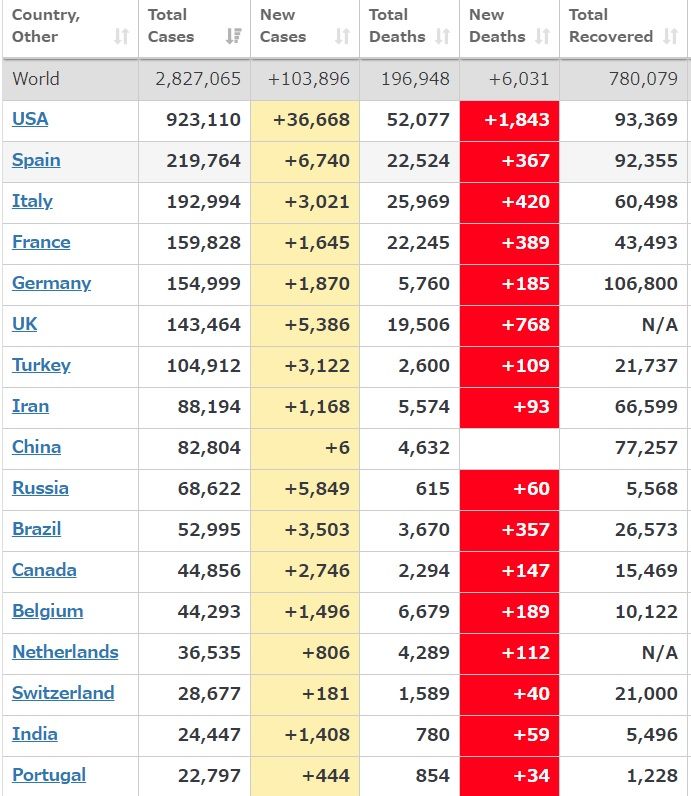Click USA's red +1,843 new deaths cell
The image size is (691, 796).
click(x=509, y=120)
